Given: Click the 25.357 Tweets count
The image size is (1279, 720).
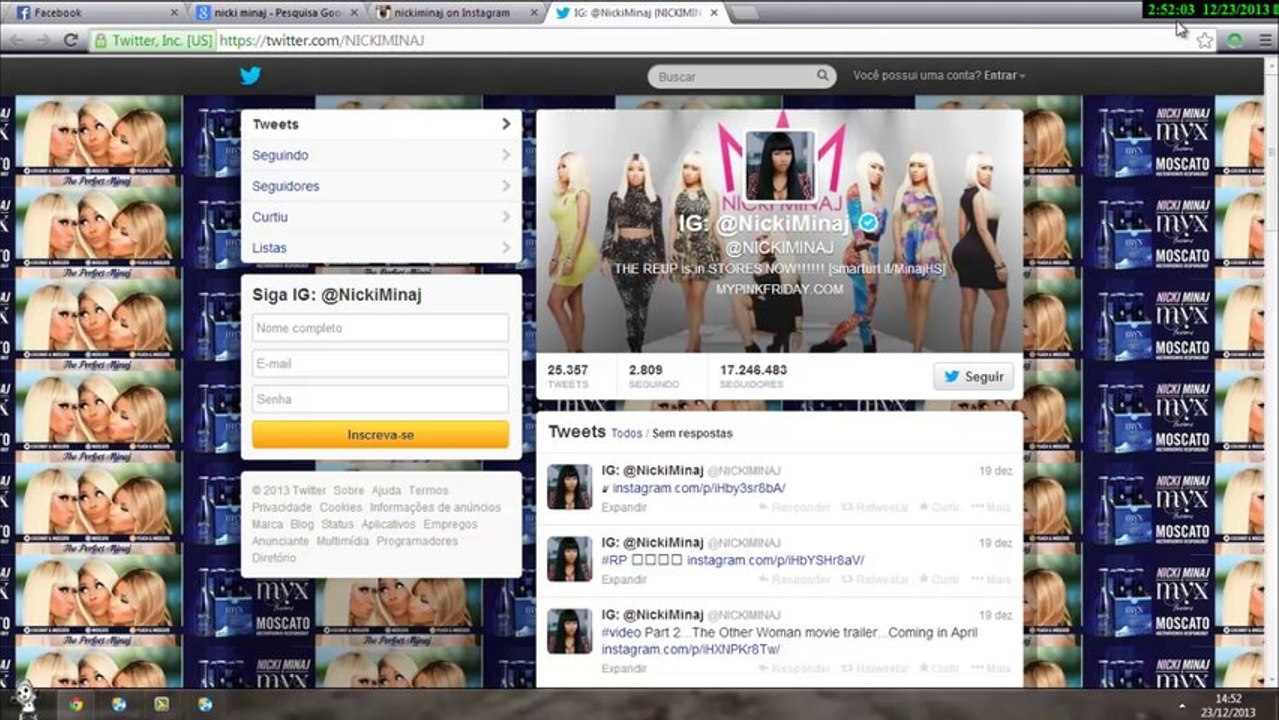Looking at the screenshot, I should [568, 376].
